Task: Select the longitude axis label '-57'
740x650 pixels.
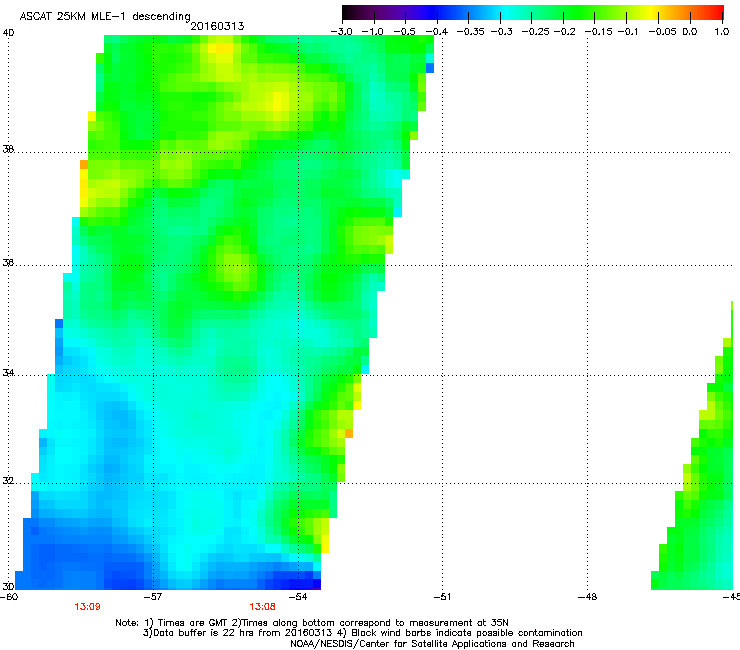Action: tap(153, 597)
